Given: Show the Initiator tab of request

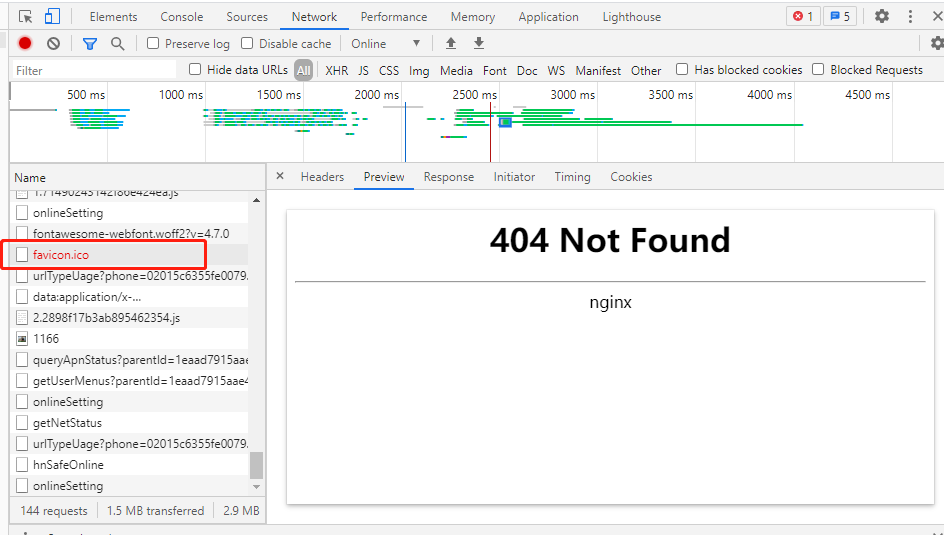Looking at the screenshot, I should pos(514,177).
